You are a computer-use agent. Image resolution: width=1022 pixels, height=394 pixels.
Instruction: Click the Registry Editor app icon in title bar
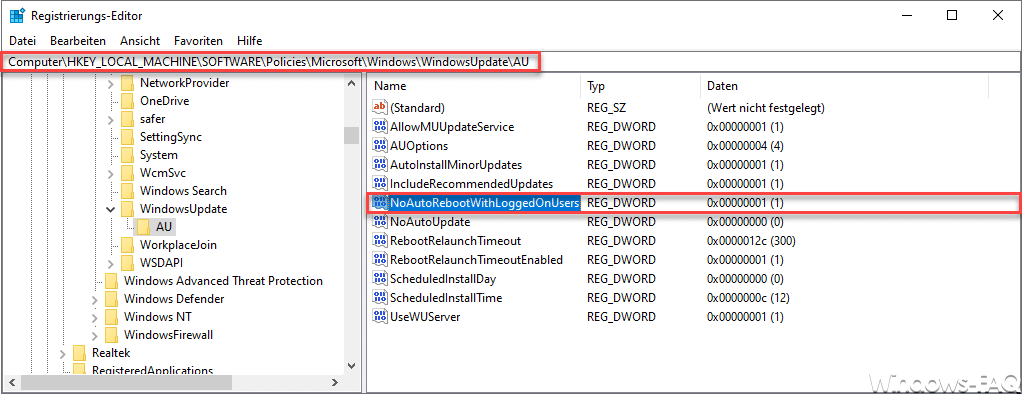(x=17, y=15)
